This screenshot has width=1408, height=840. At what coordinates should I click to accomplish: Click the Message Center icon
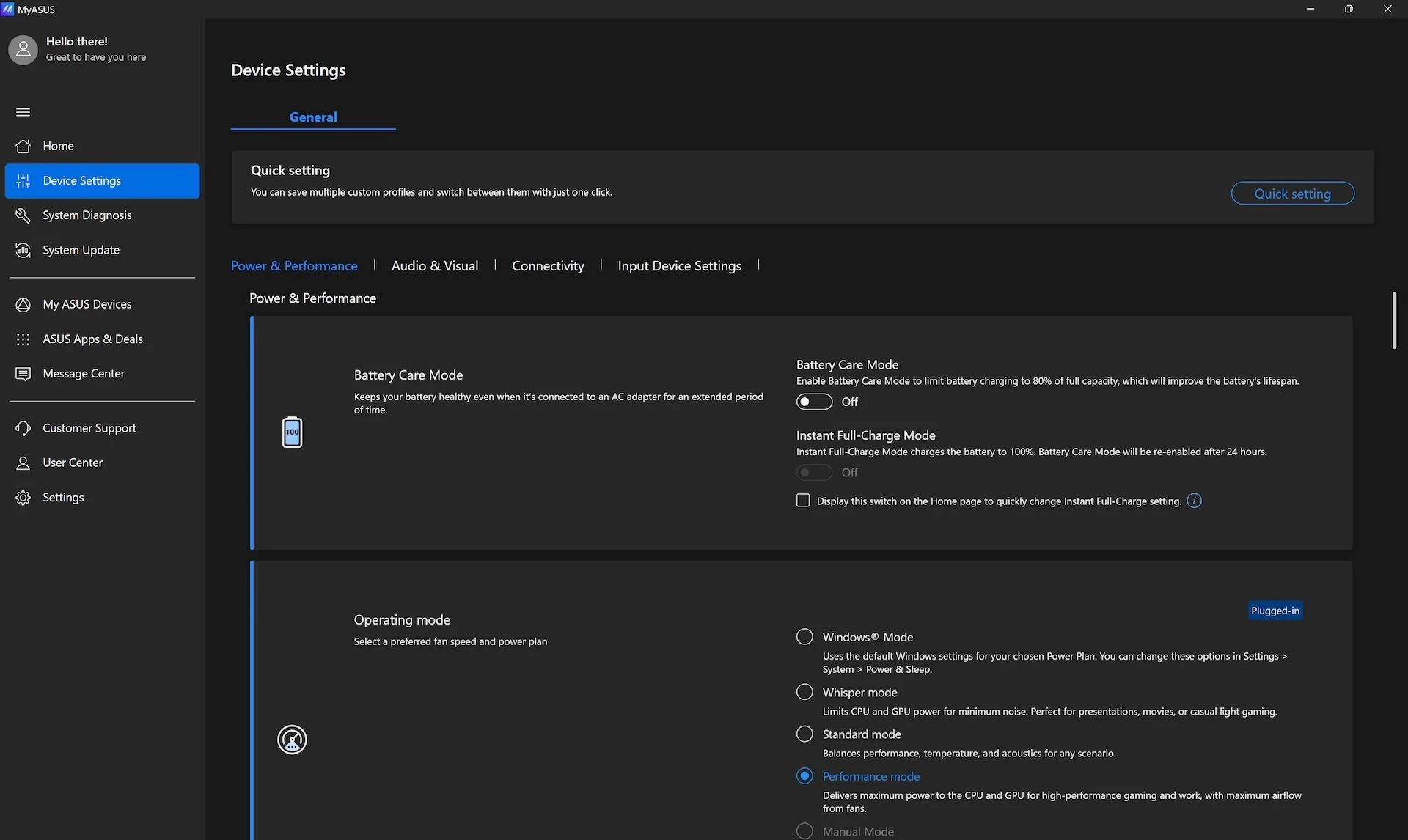tap(23, 374)
